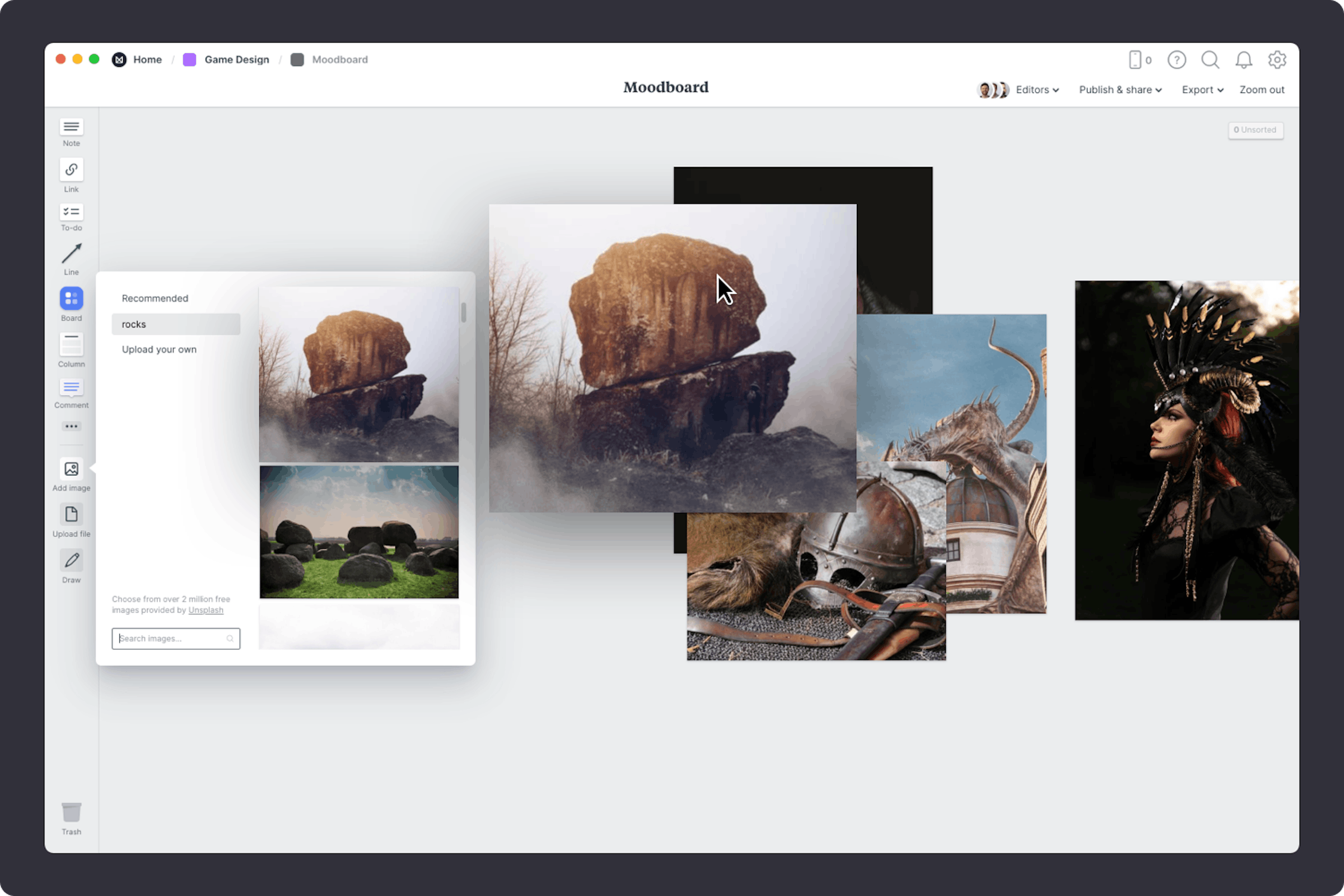Open the more tools menu
The height and width of the screenshot is (896, 1344).
pyautogui.click(x=71, y=426)
